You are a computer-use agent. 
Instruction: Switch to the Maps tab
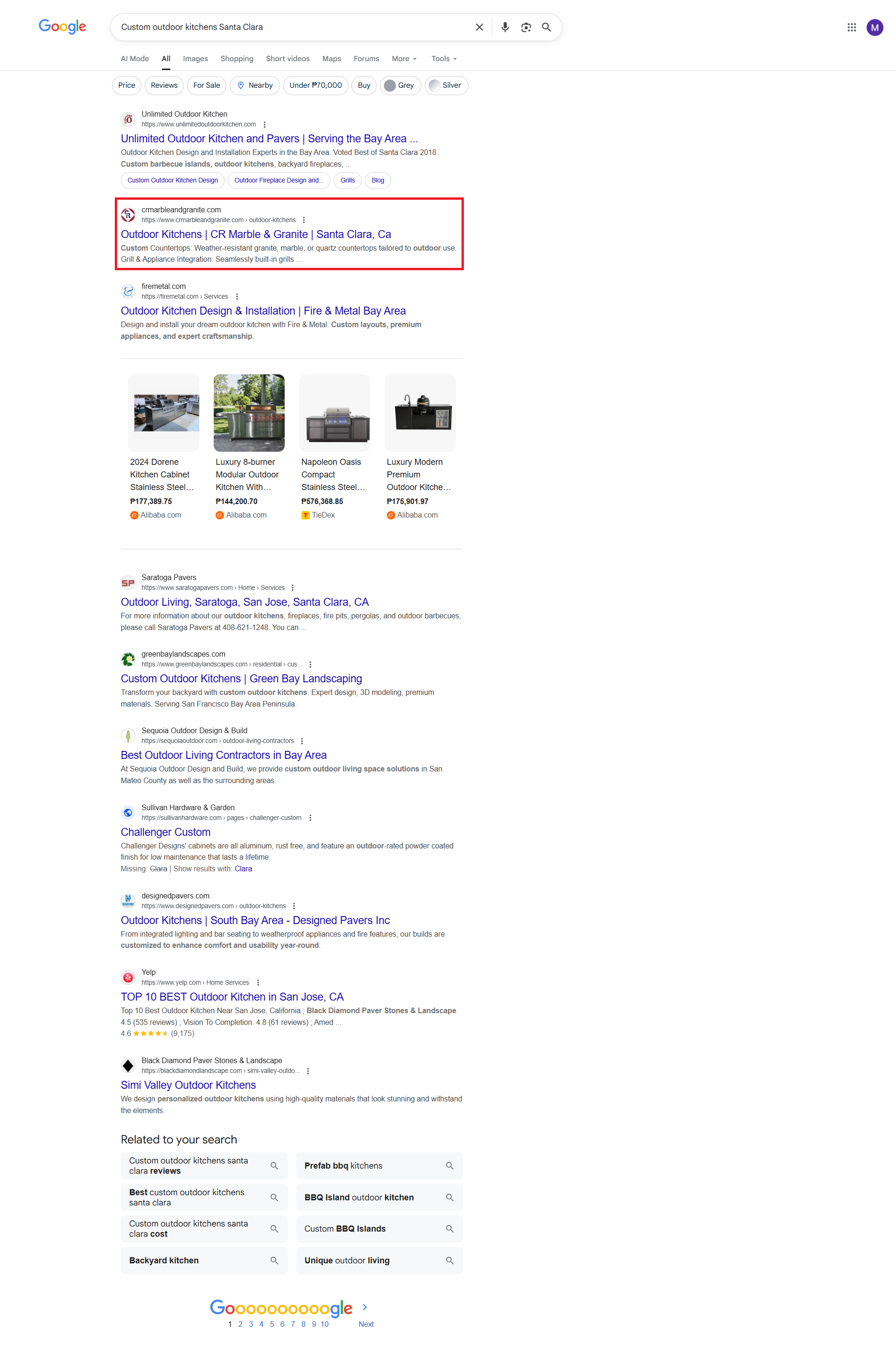(x=331, y=58)
